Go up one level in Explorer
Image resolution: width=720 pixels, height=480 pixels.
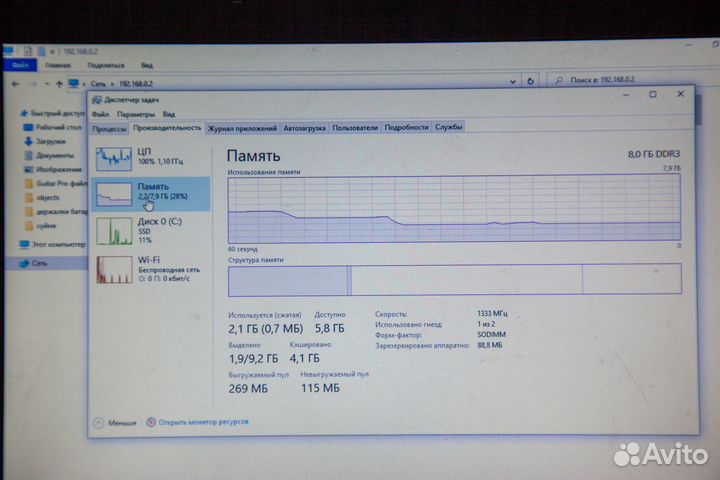click(59, 84)
